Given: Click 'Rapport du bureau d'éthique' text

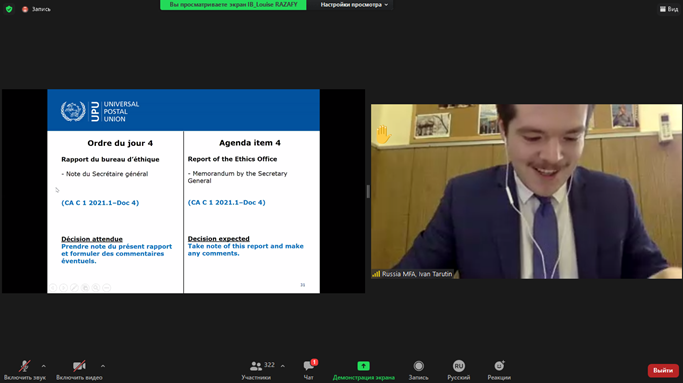Looking at the screenshot, I should click(110, 159).
